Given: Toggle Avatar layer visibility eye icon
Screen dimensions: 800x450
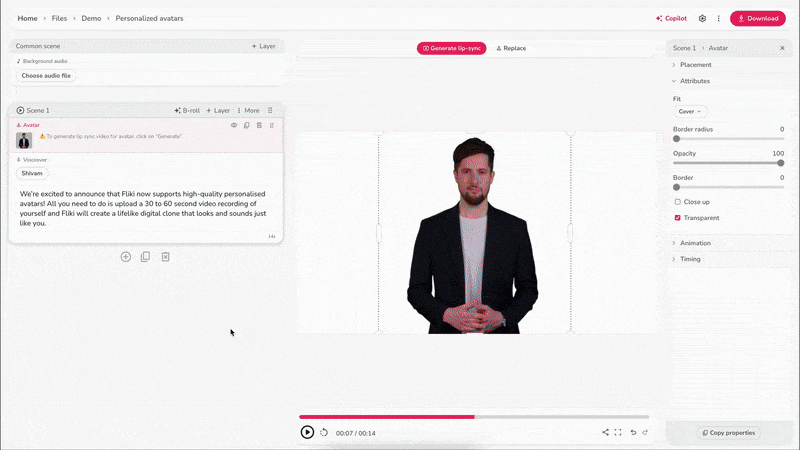Looking at the screenshot, I should coord(234,125).
